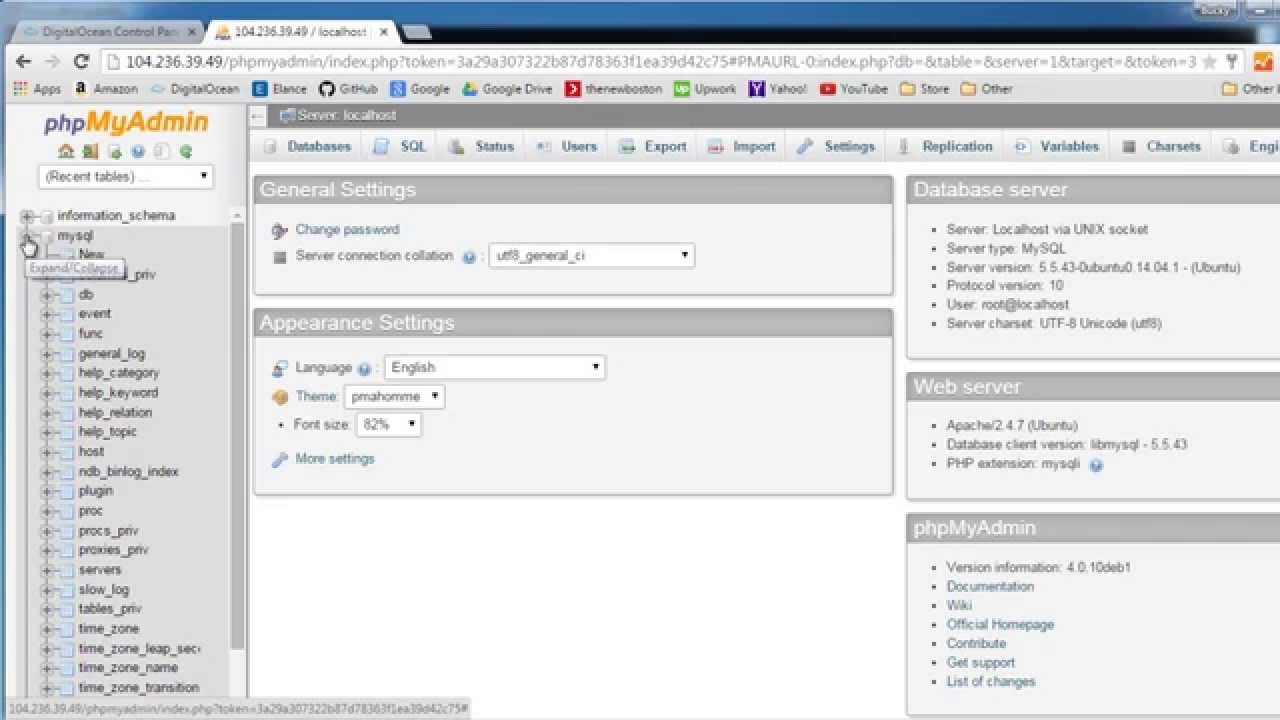This screenshot has width=1280, height=720.
Task: Open the Replication tab
Action: coord(945,147)
